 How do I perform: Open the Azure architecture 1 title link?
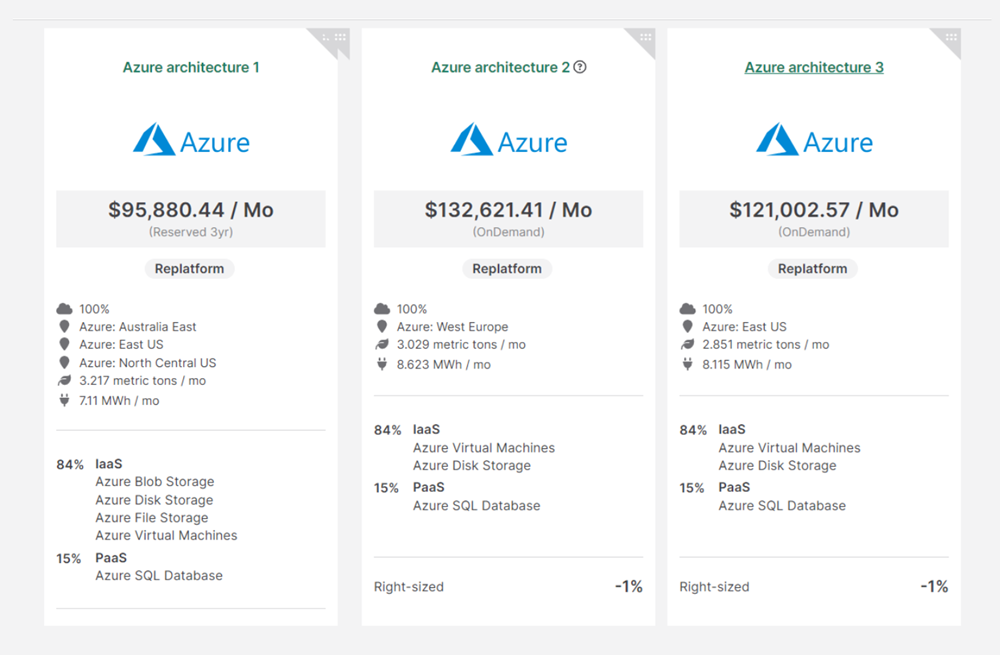click(x=191, y=67)
